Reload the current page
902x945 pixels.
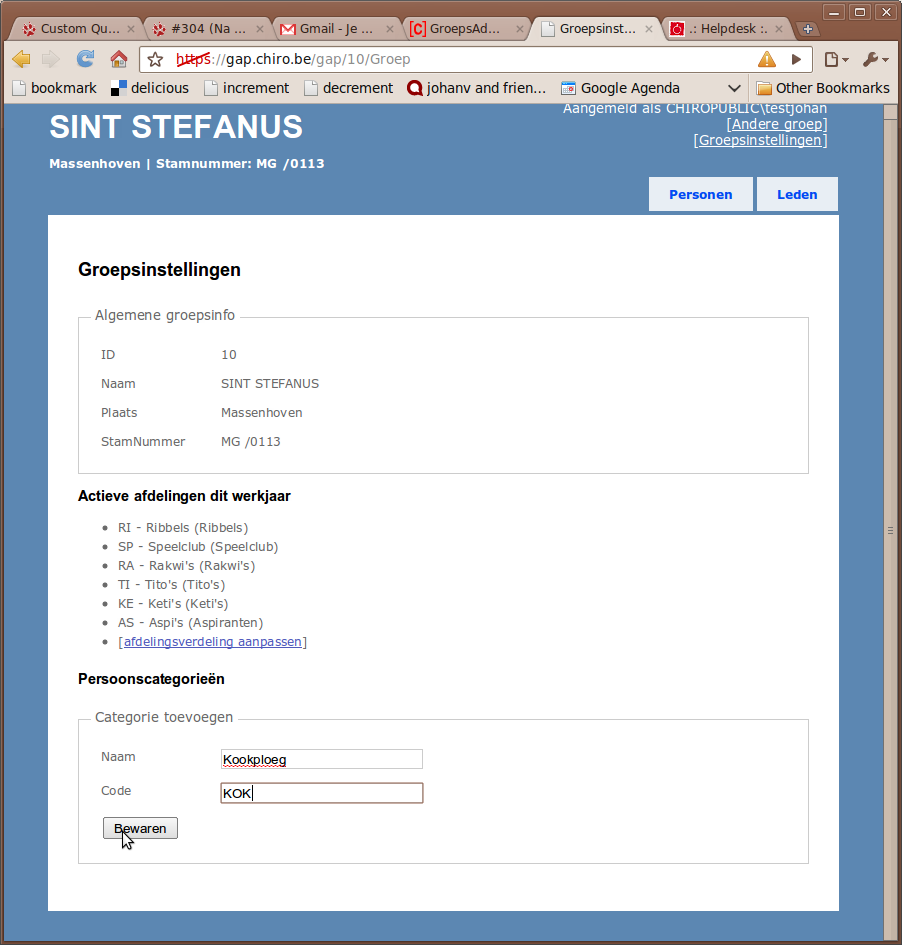[85, 58]
